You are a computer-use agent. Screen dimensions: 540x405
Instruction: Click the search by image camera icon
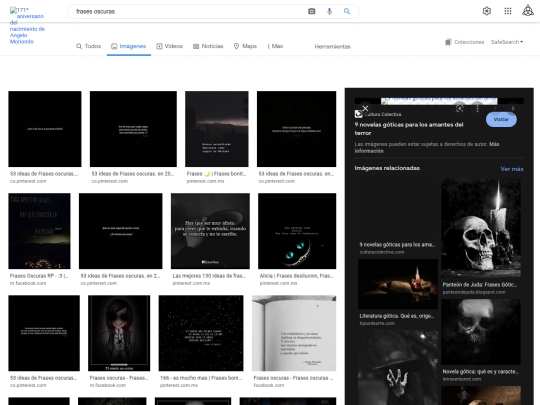point(311,11)
